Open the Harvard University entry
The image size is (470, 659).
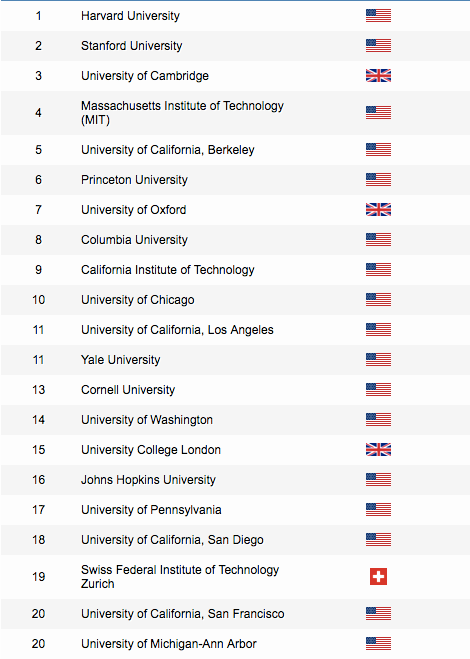point(130,16)
